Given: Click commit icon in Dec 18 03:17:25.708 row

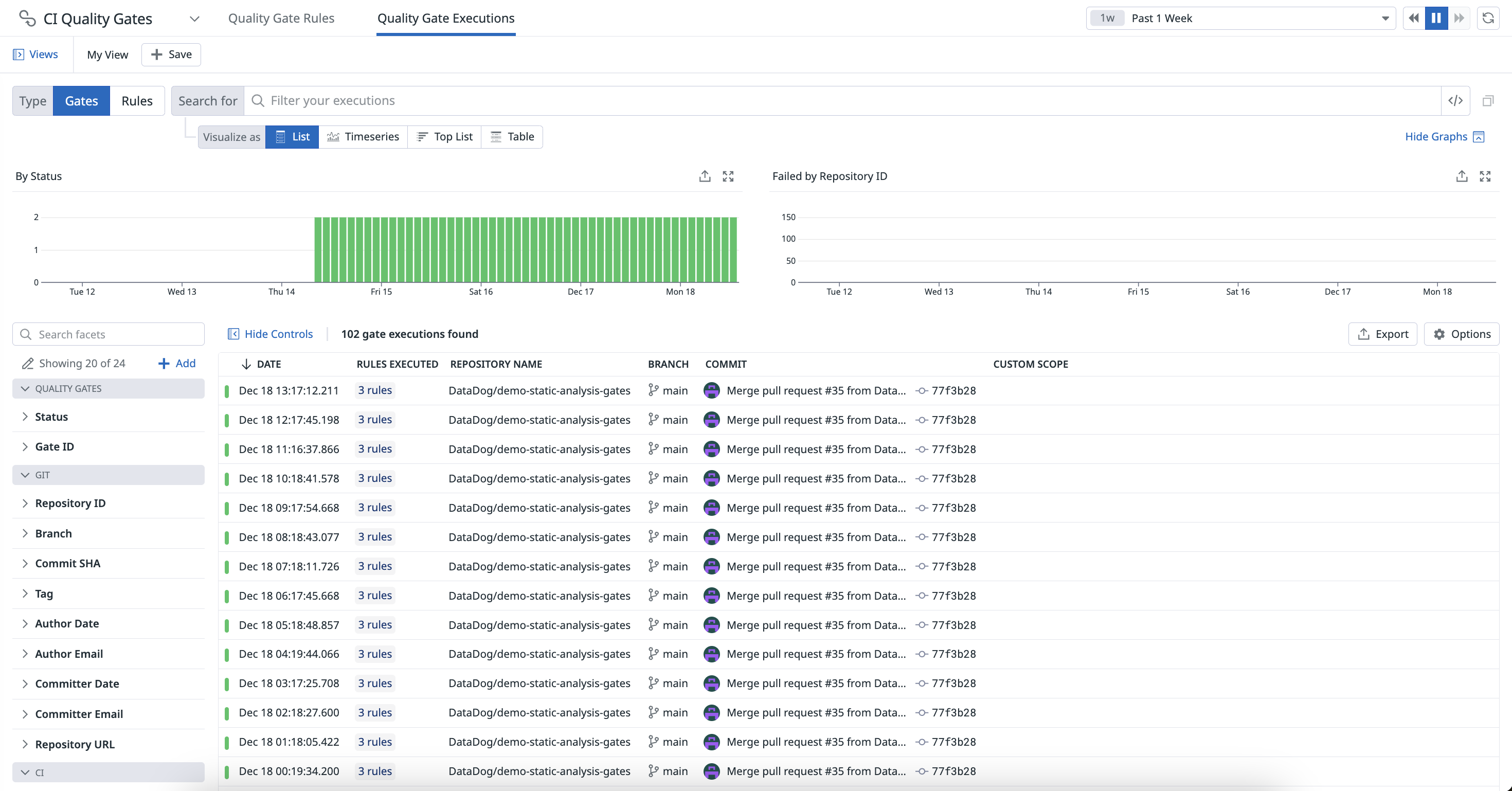Looking at the screenshot, I should [922, 683].
